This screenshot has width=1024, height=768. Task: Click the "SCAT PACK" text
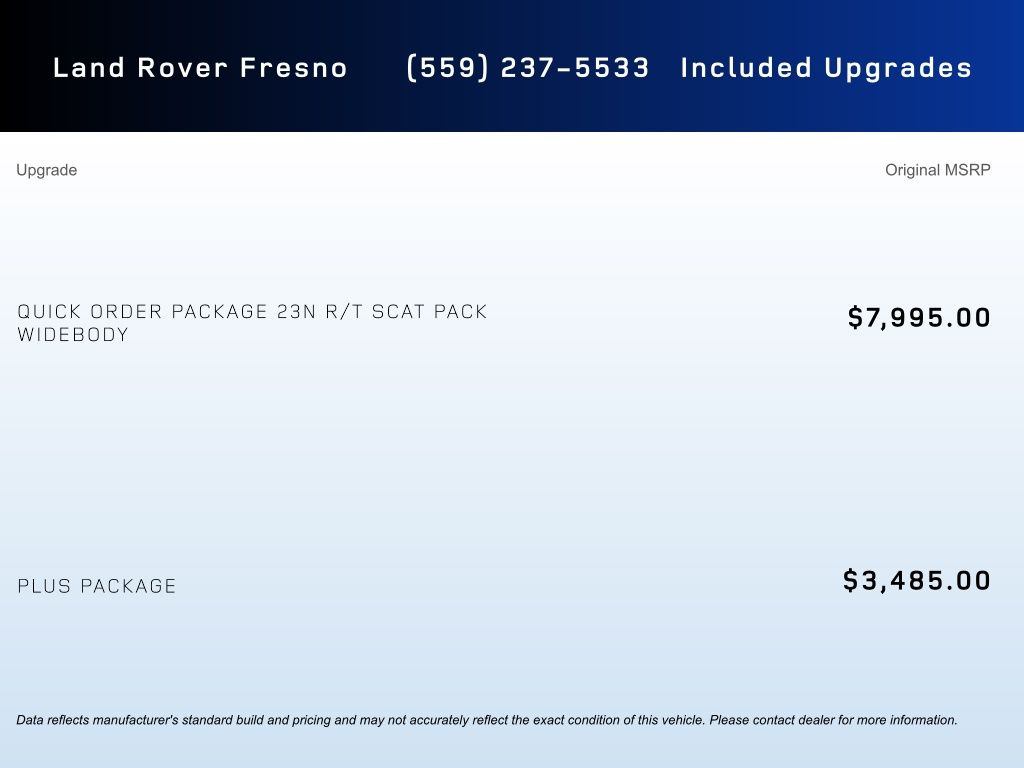430,312
